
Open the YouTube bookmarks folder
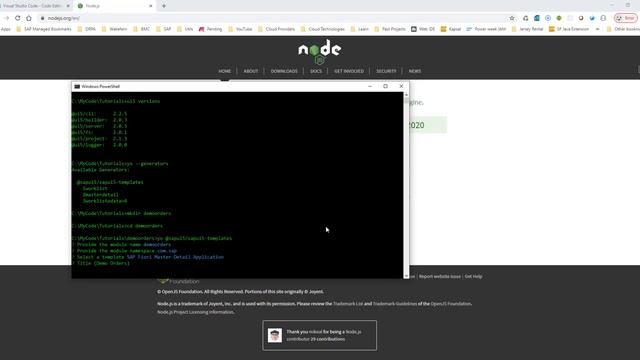(x=240, y=29)
